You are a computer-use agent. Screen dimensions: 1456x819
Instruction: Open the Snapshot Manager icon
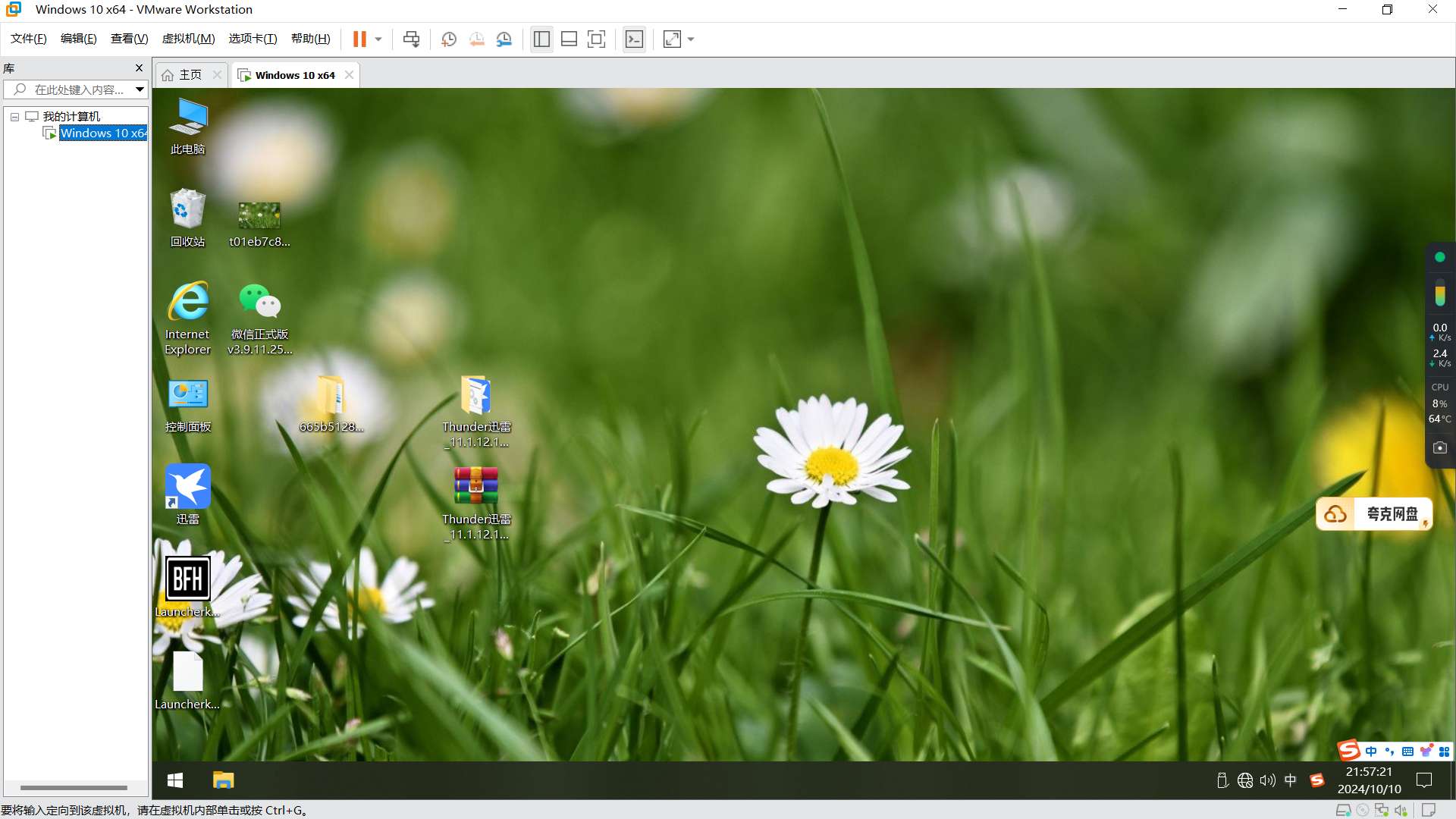pos(504,39)
